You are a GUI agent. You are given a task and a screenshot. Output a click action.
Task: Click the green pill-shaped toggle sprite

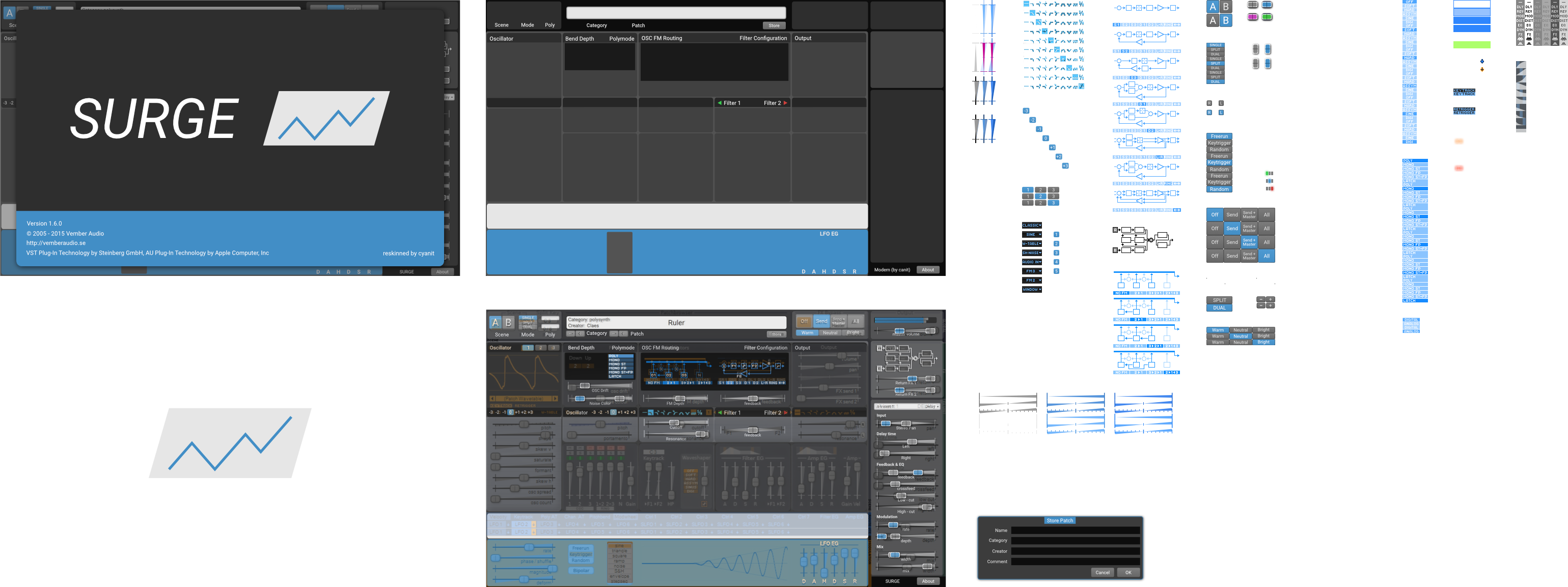(x=1267, y=17)
